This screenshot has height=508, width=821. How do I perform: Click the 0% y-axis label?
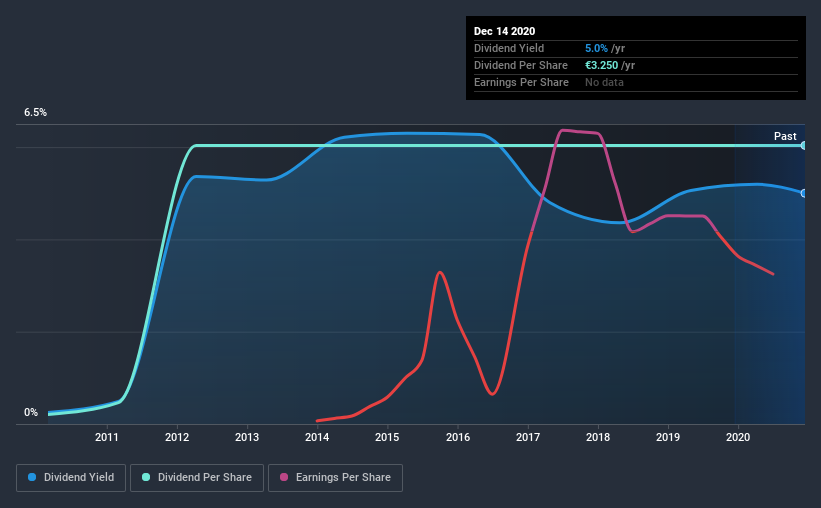point(31,413)
